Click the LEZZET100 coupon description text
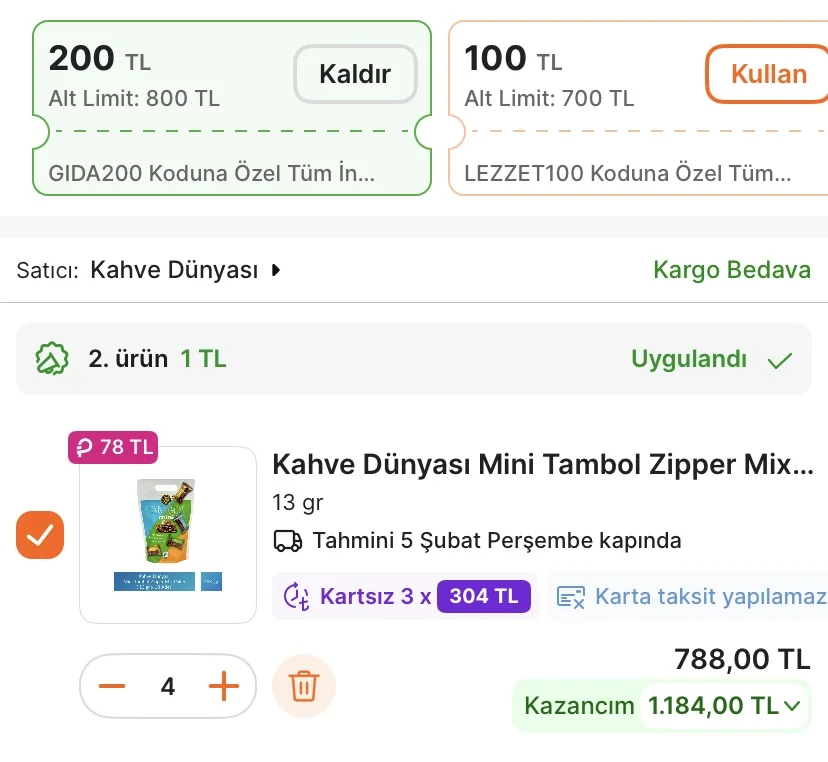Screen dimensions: 828x762 [x=628, y=173]
